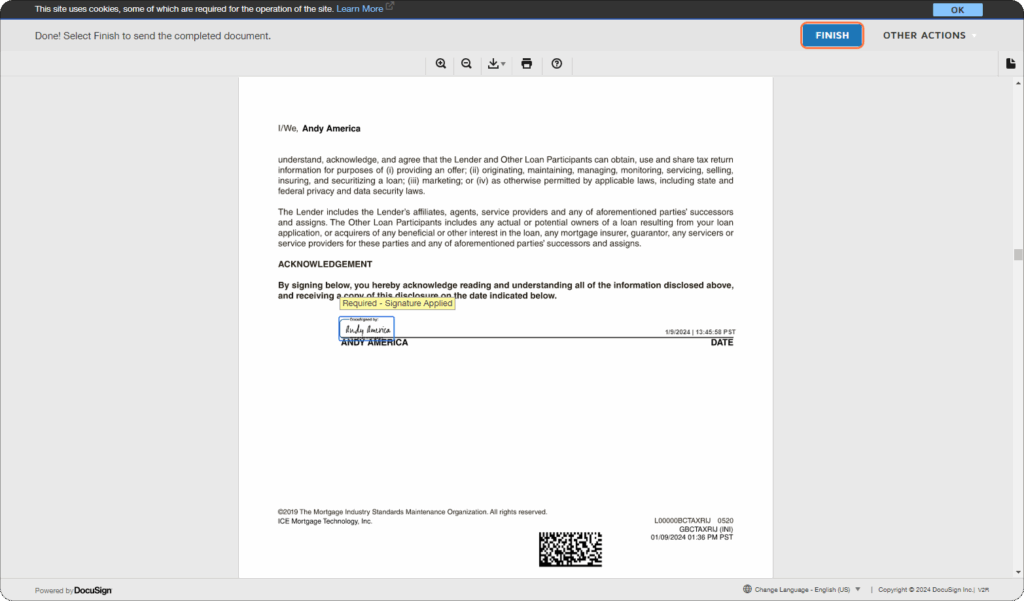Click the DocuSign logo in footer
Image resolution: width=1024 pixels, height=601 pixels.
tap(93, 591)
